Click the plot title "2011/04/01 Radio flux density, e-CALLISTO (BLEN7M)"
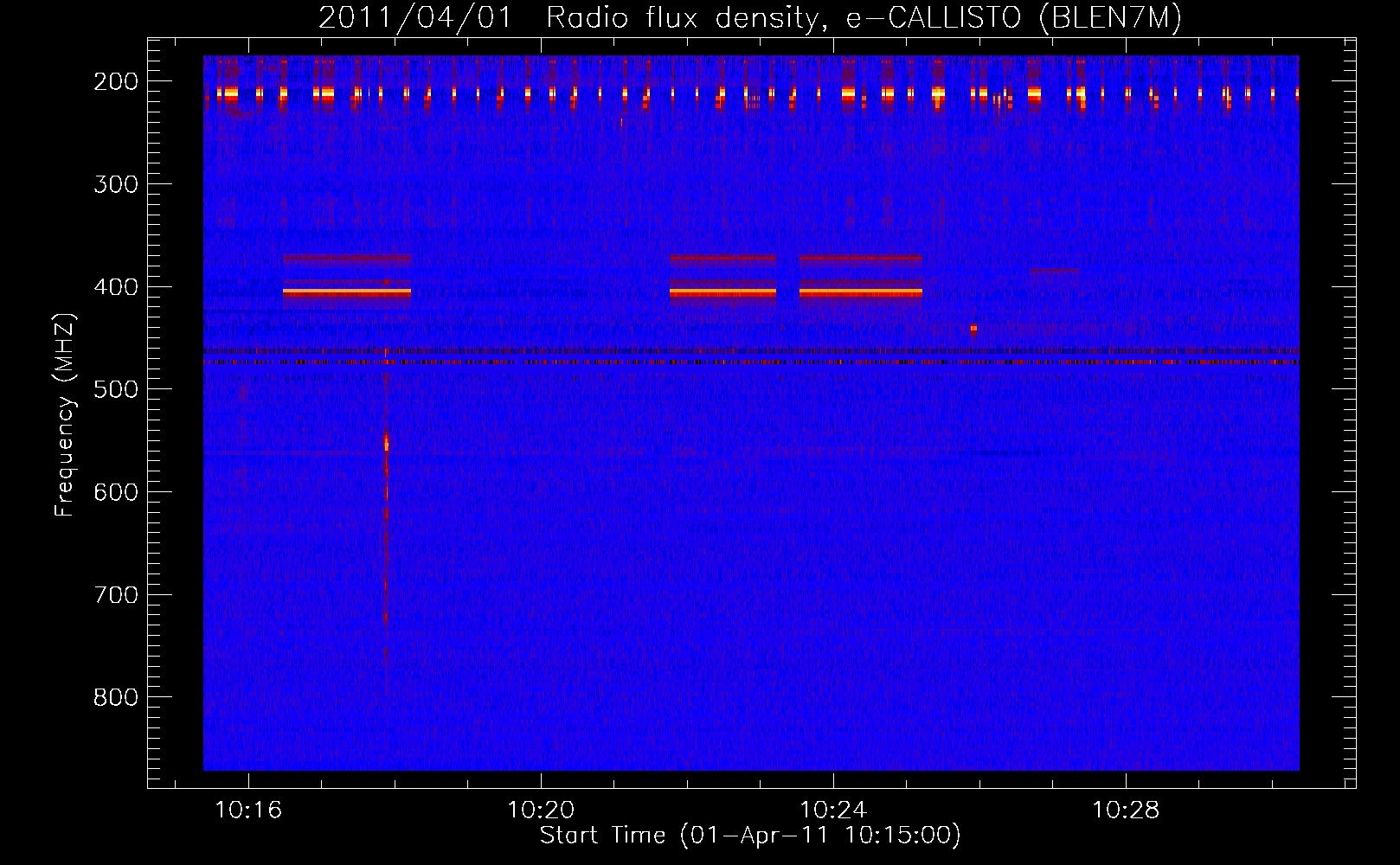The width and height of the screenshot is (1400, 865). pos(750,18)
